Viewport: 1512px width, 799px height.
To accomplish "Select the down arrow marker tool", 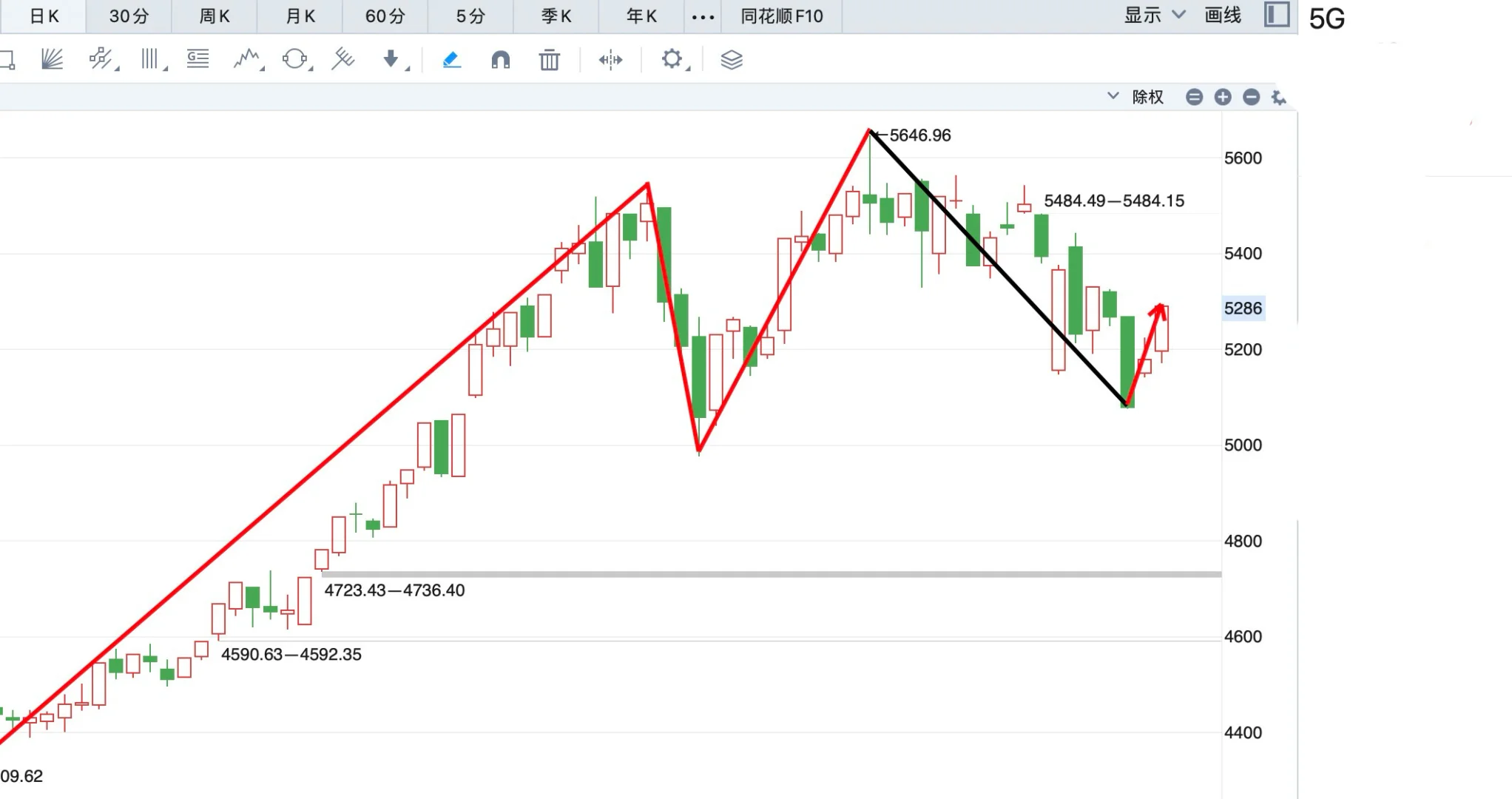I will click(x=392, y=59).
